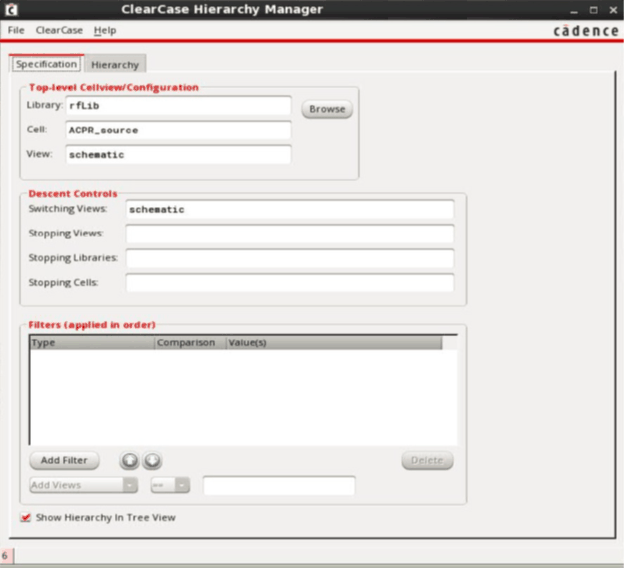Click the Cadence application icon in the title bar
The height and width of the screenshot is (568, 624).
point(11,10)
